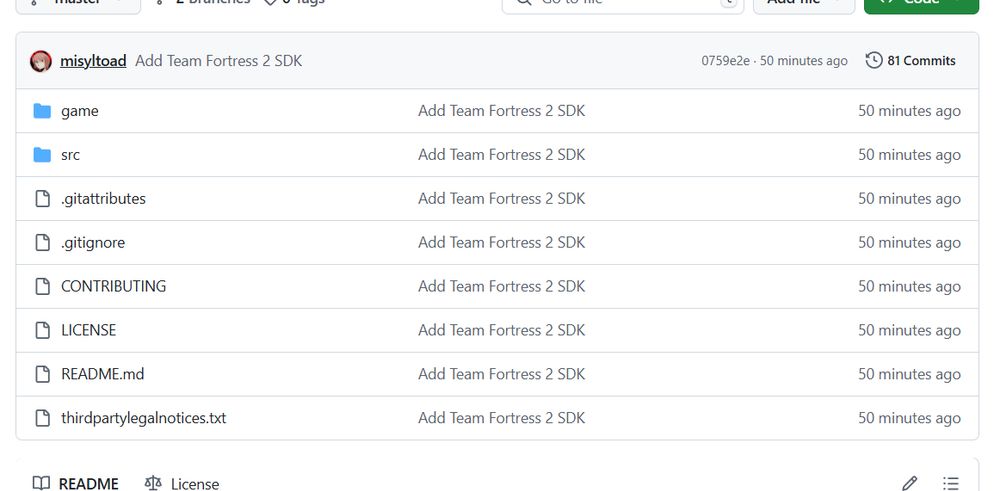Open commit message in the CONTRIBUTING row
Screen dimensions: 1000x491
tap(501, 286)
